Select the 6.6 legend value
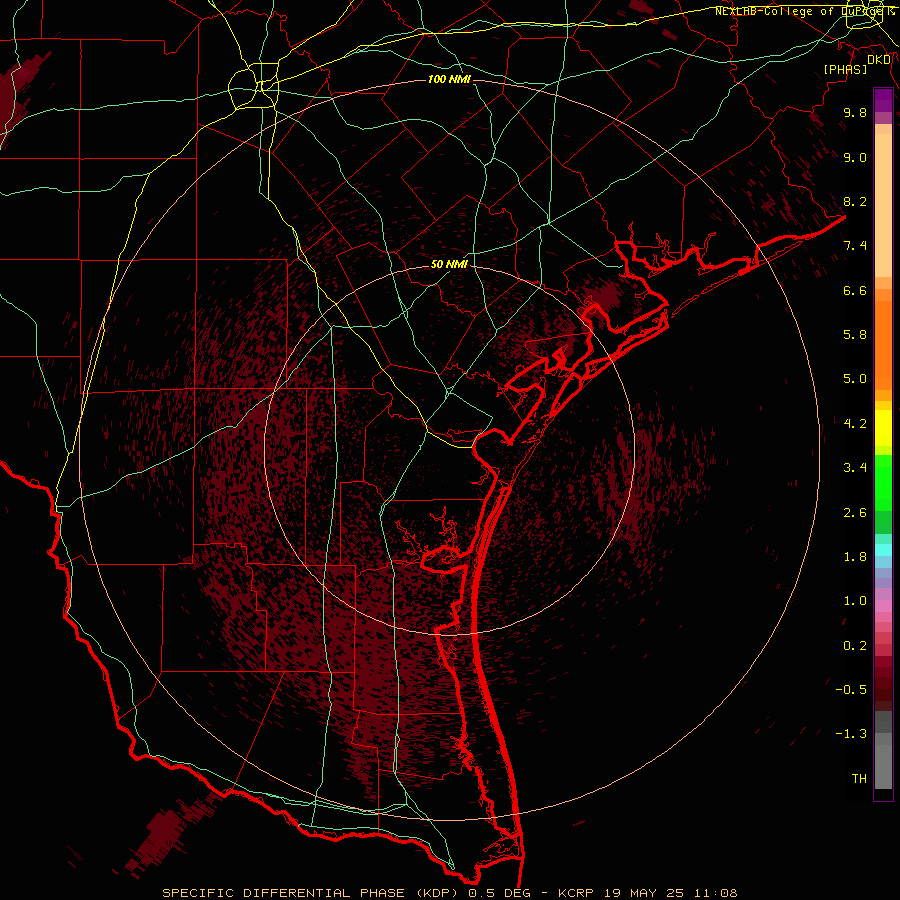 [855, 290]
